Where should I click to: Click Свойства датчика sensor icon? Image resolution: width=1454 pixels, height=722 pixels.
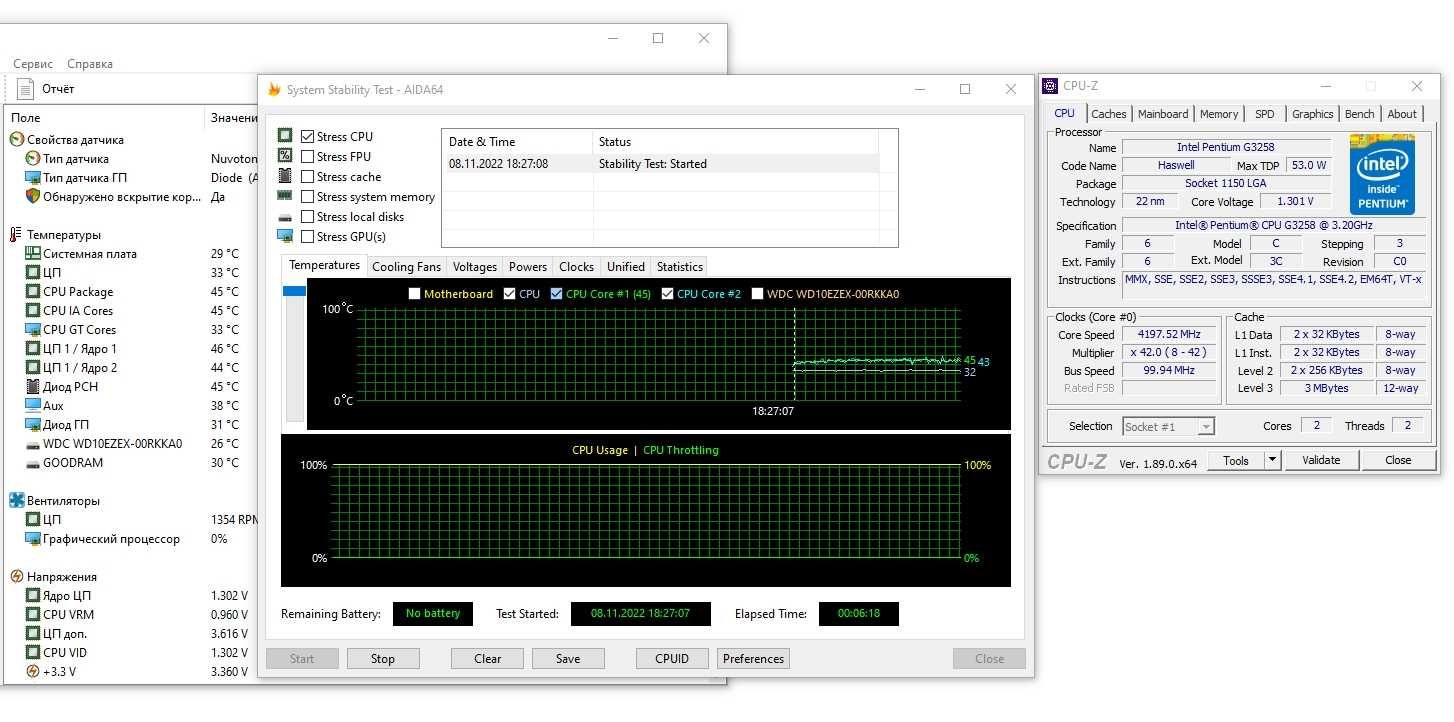(x=17, y=140)
